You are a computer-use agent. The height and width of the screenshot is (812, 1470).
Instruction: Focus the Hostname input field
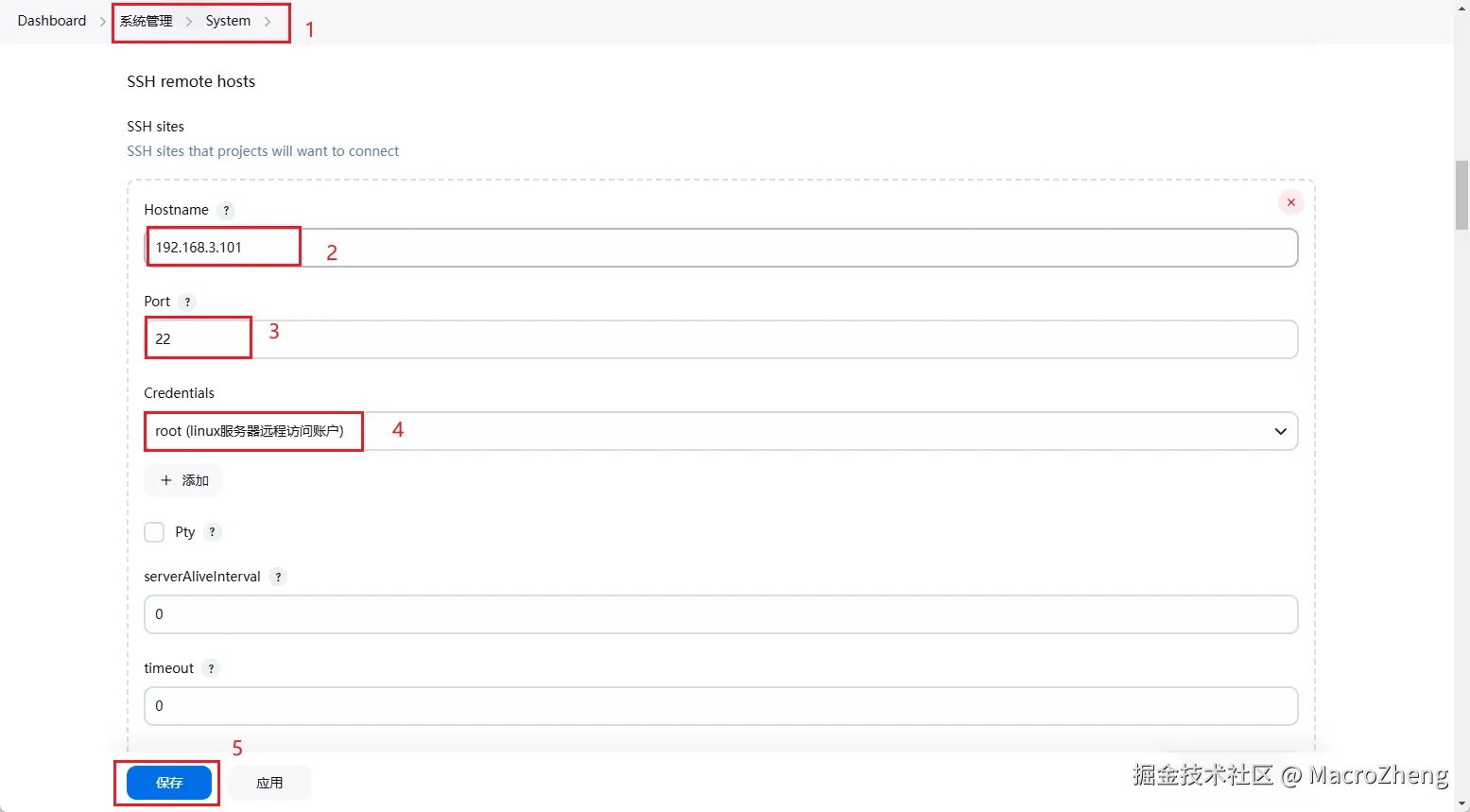[720, 248]
